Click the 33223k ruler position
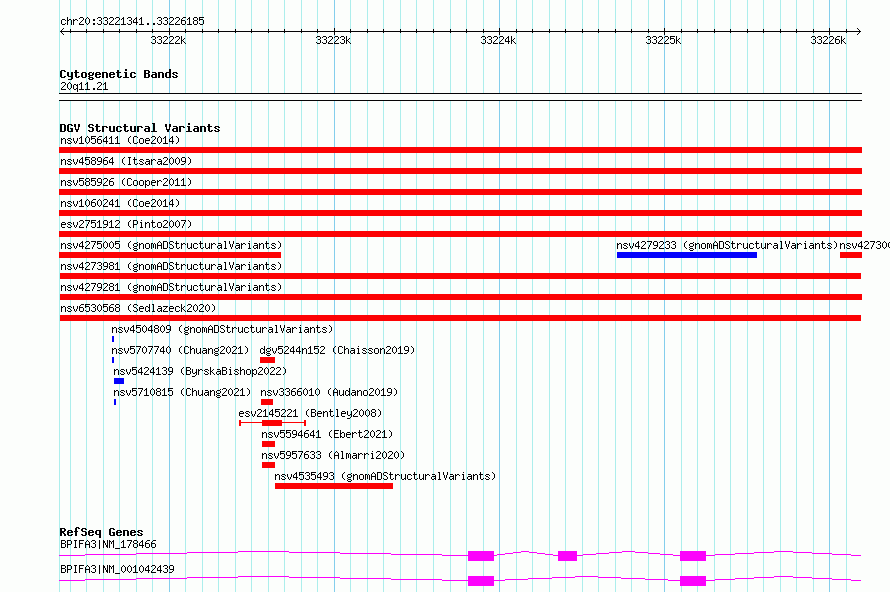The image size is (890, 592). tap(333, 40)
